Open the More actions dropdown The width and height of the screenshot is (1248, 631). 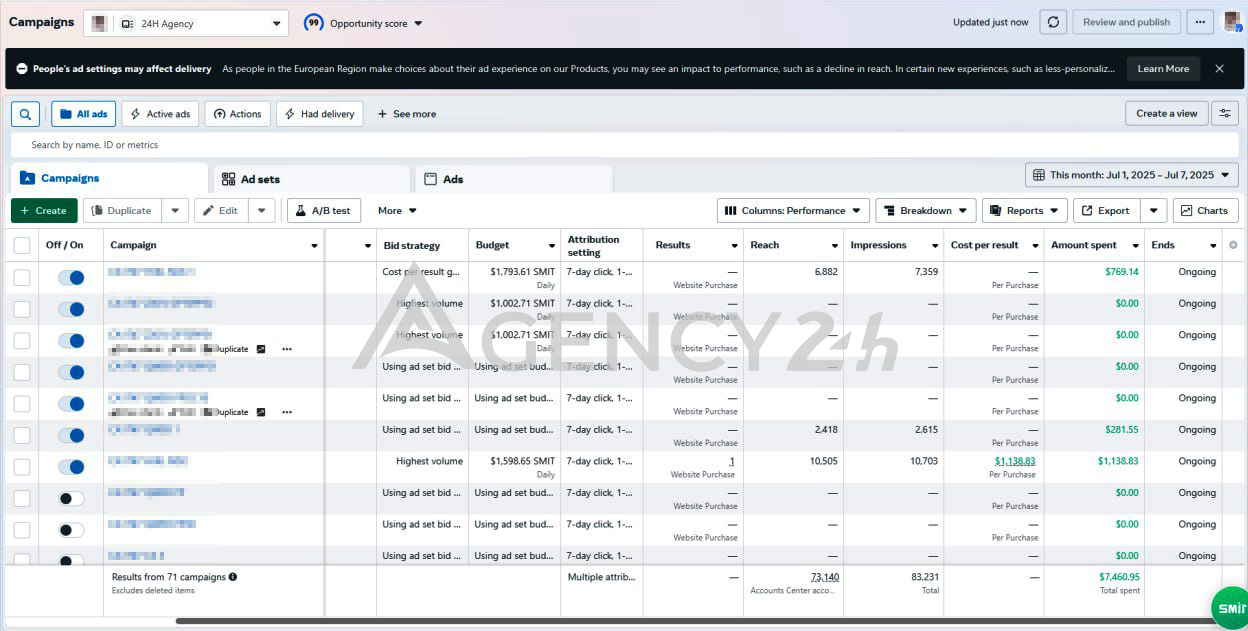click(397, 211)
